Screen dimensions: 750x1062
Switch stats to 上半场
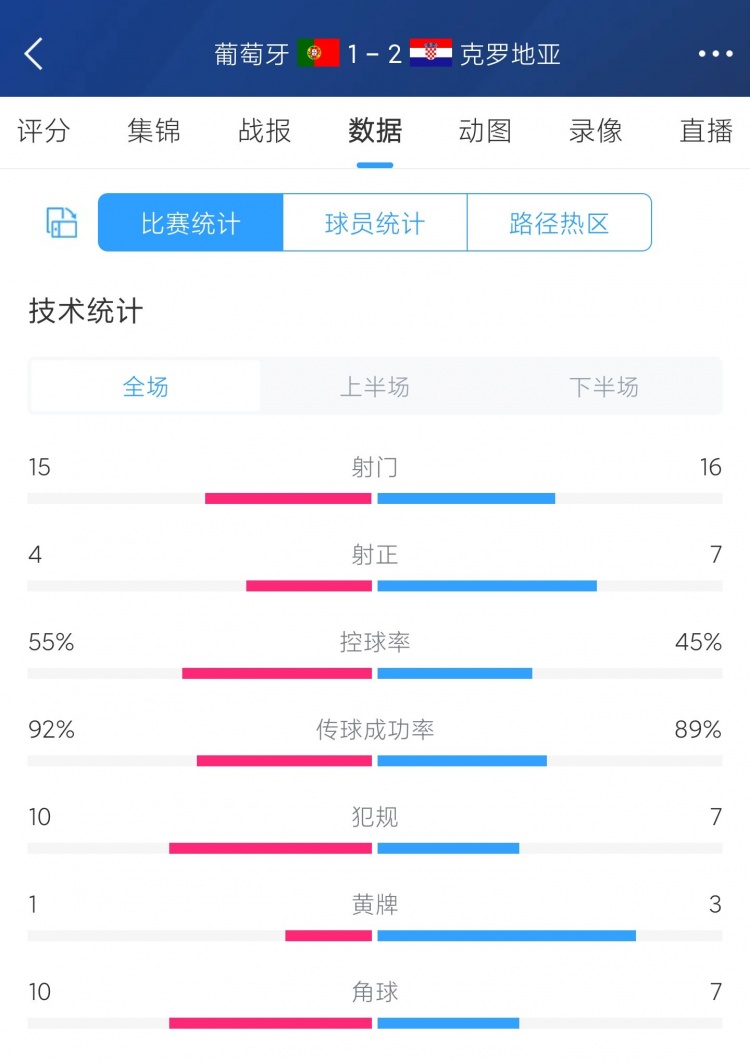[x=375, y=387]
